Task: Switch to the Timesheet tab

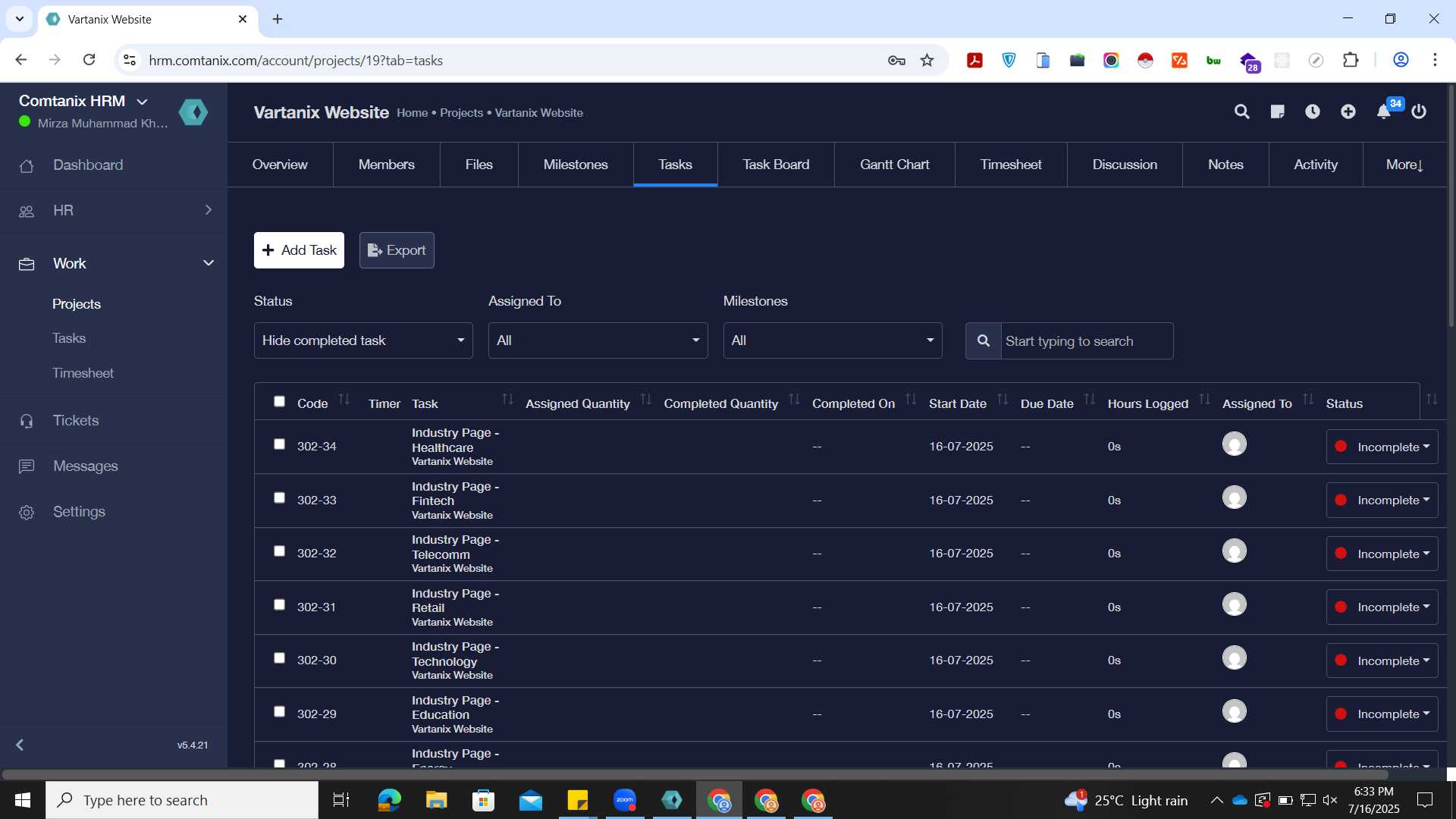Action: coord(1011,165)
